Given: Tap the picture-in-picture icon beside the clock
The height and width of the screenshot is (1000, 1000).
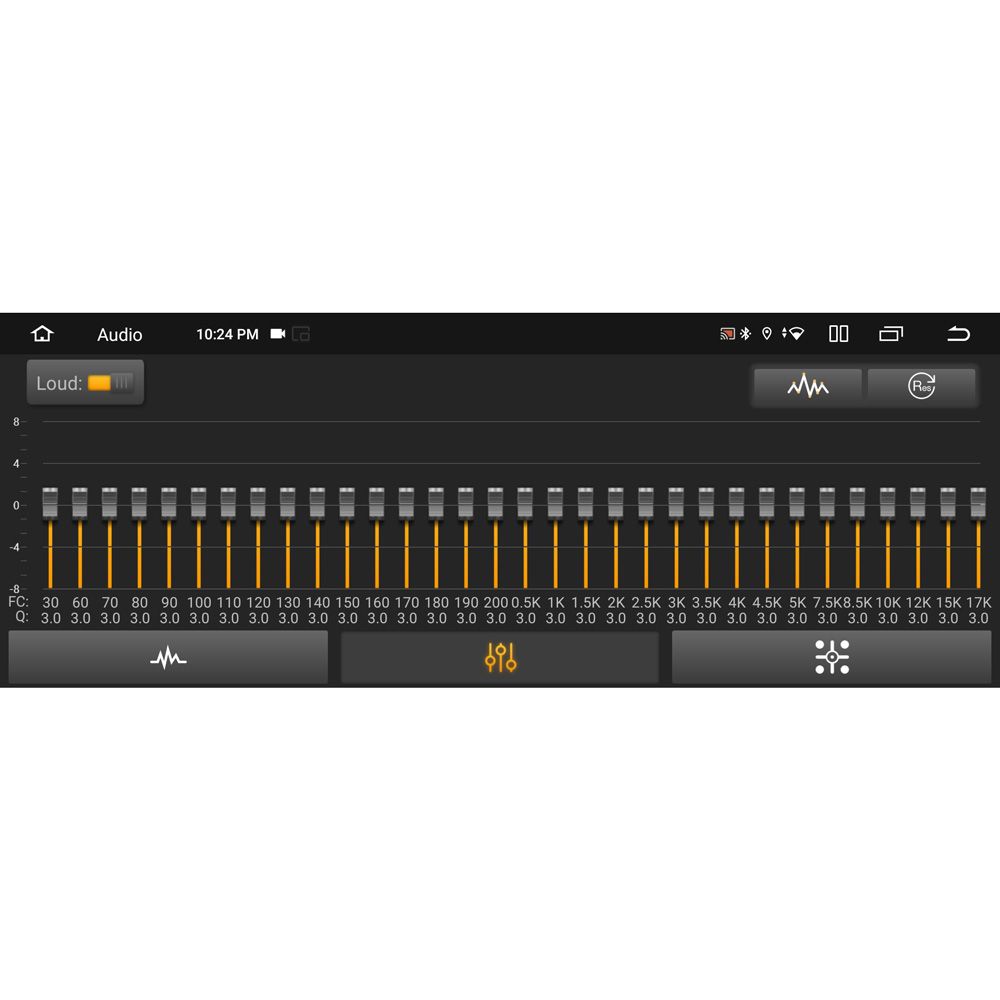Looking at the screenshot, I should pos(301,334).
